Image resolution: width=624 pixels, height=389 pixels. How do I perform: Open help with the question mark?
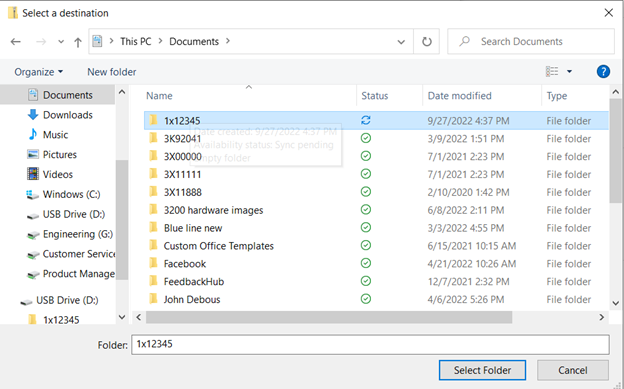(603, 72)
